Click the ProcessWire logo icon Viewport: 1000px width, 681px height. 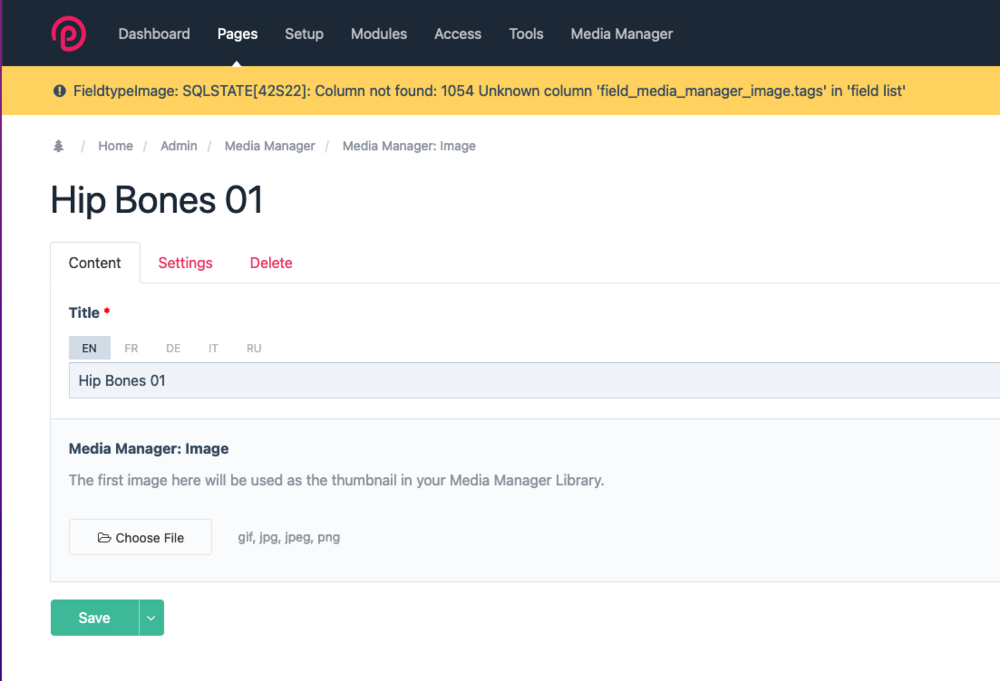tap(68, 33)
